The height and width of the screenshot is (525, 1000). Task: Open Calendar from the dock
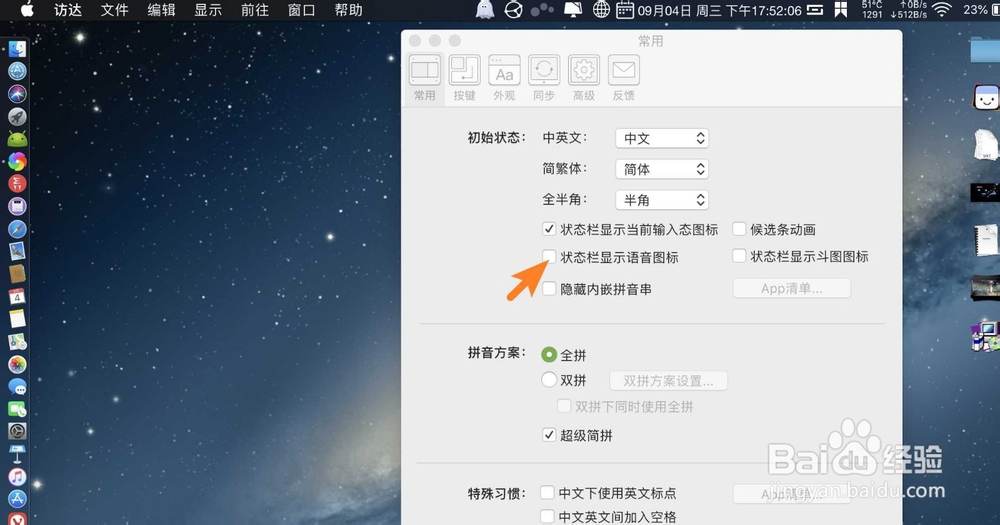(x=17, y=296)
